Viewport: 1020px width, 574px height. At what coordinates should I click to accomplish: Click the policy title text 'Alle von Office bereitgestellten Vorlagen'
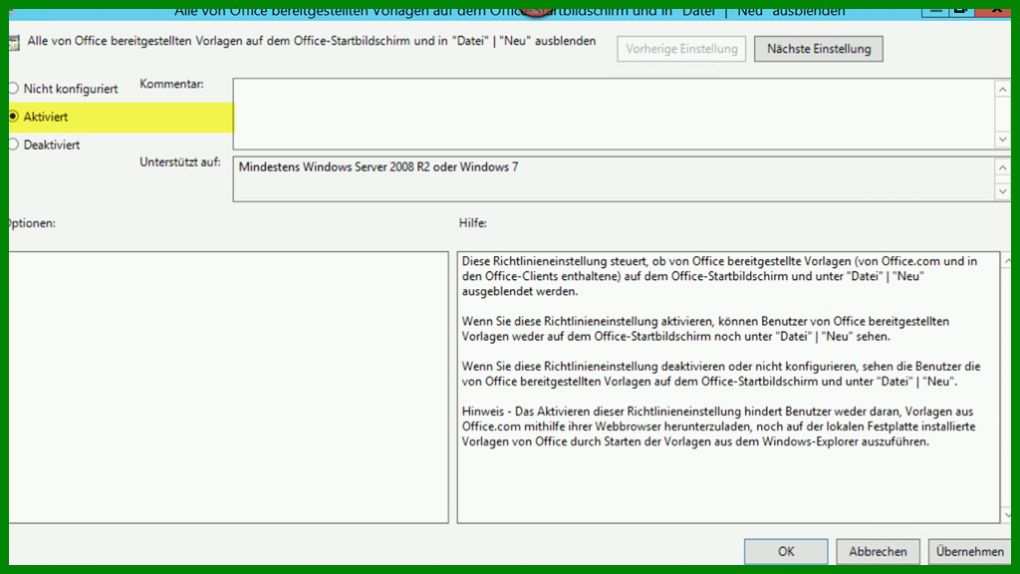(x=312, y=41)
